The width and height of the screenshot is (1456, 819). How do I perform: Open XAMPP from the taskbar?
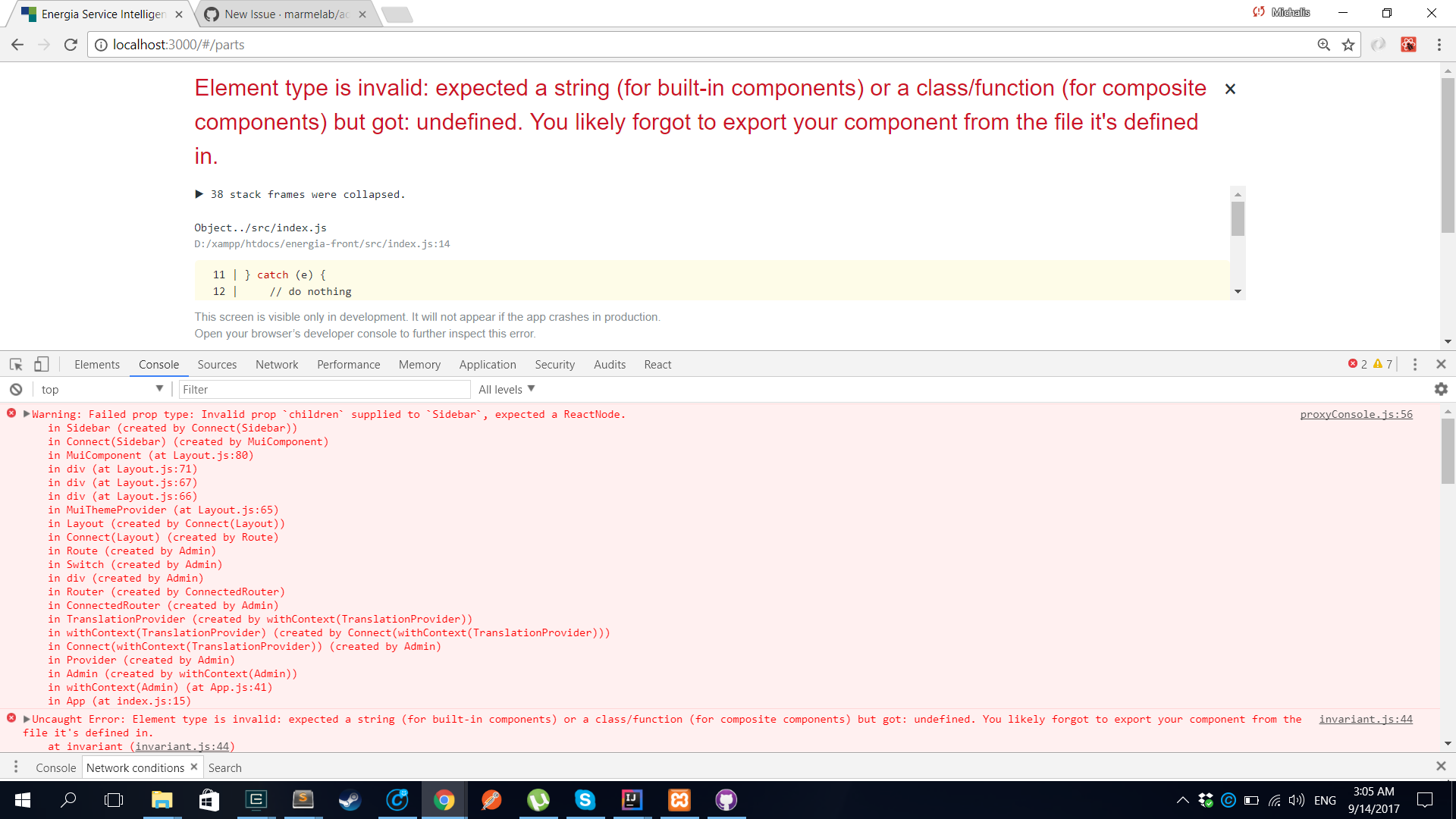coord(680,800)
